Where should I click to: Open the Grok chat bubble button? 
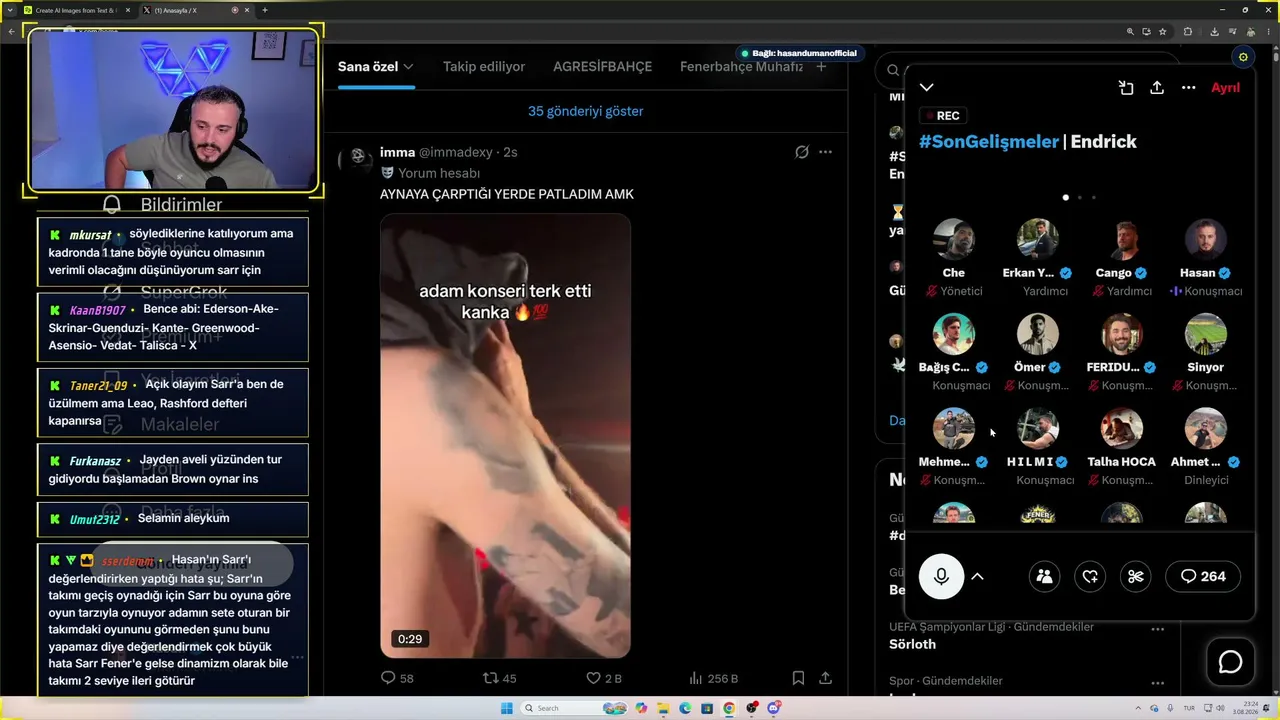[1230, 662]
